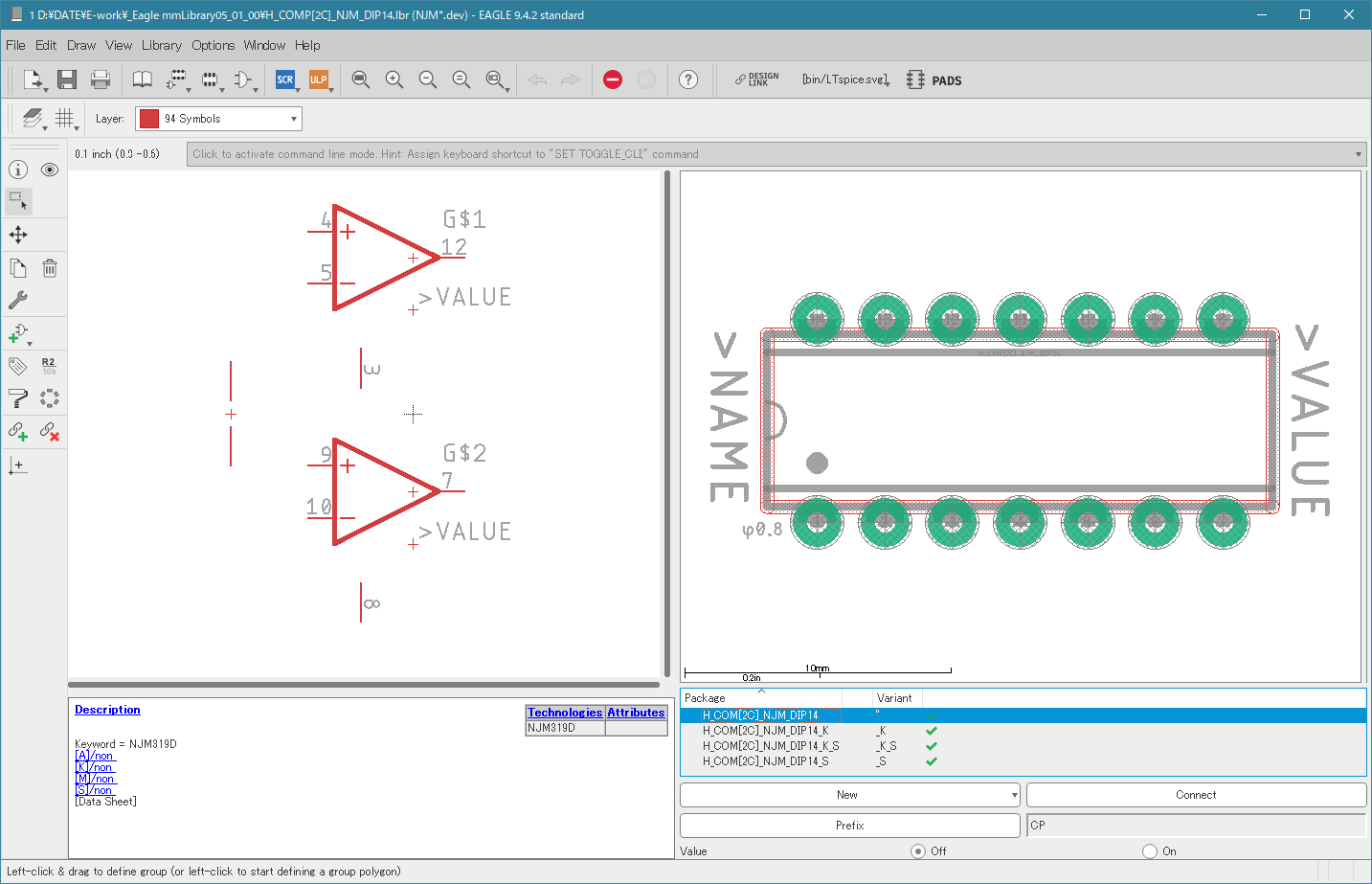
Task: Select the Mark origin tool
Action: point(18,465)
